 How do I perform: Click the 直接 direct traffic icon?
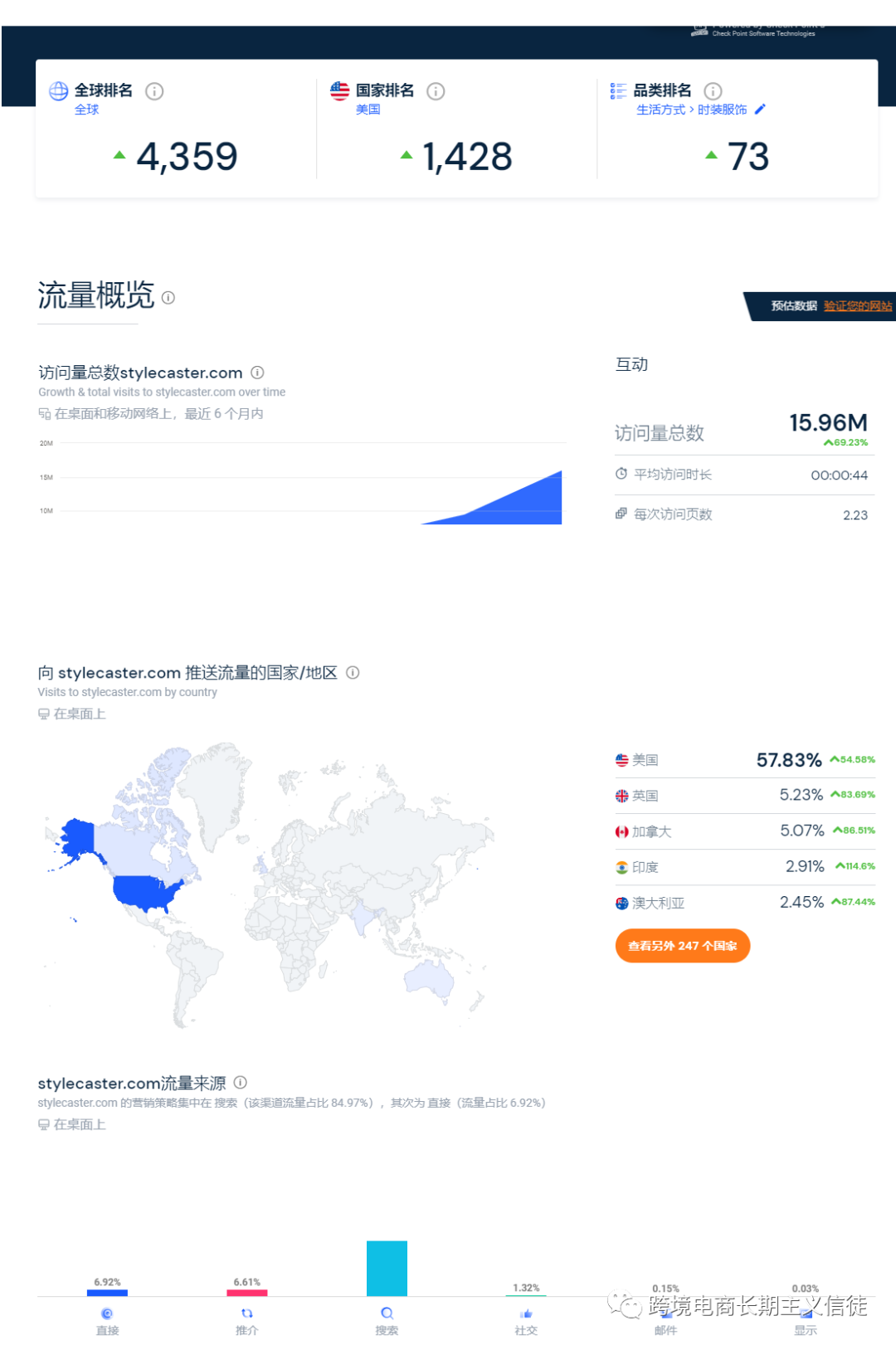coord(107,1313)
